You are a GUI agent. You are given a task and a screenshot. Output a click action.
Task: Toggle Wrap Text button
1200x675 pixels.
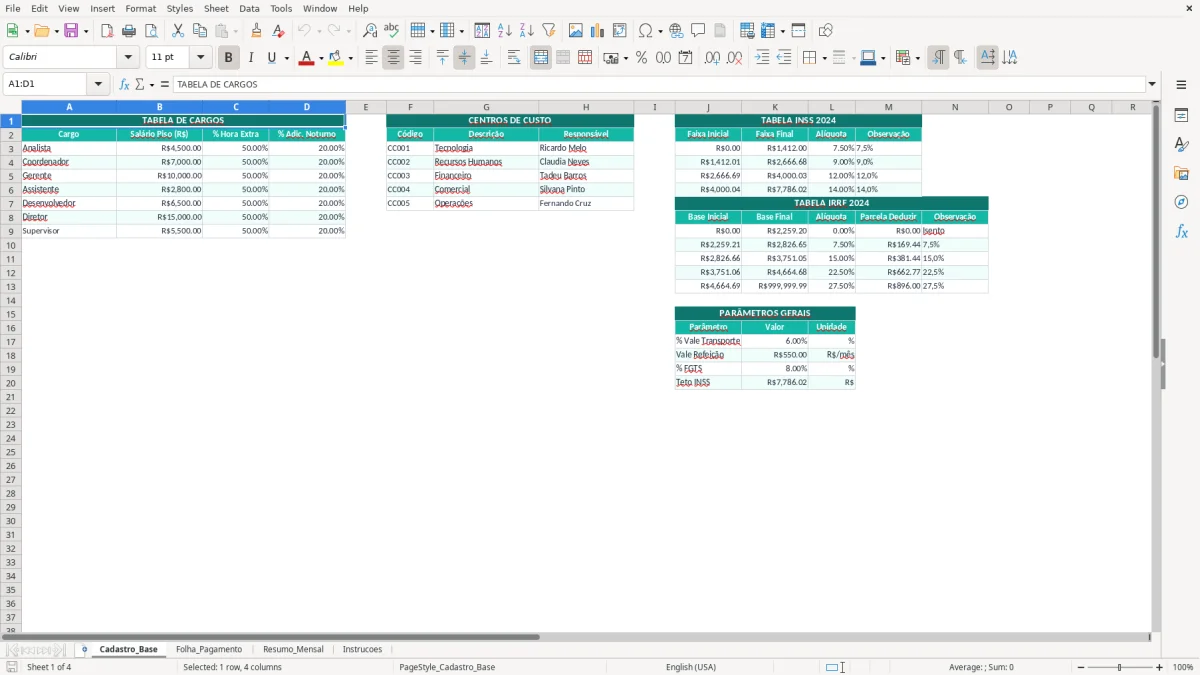[x=514, y=58]
